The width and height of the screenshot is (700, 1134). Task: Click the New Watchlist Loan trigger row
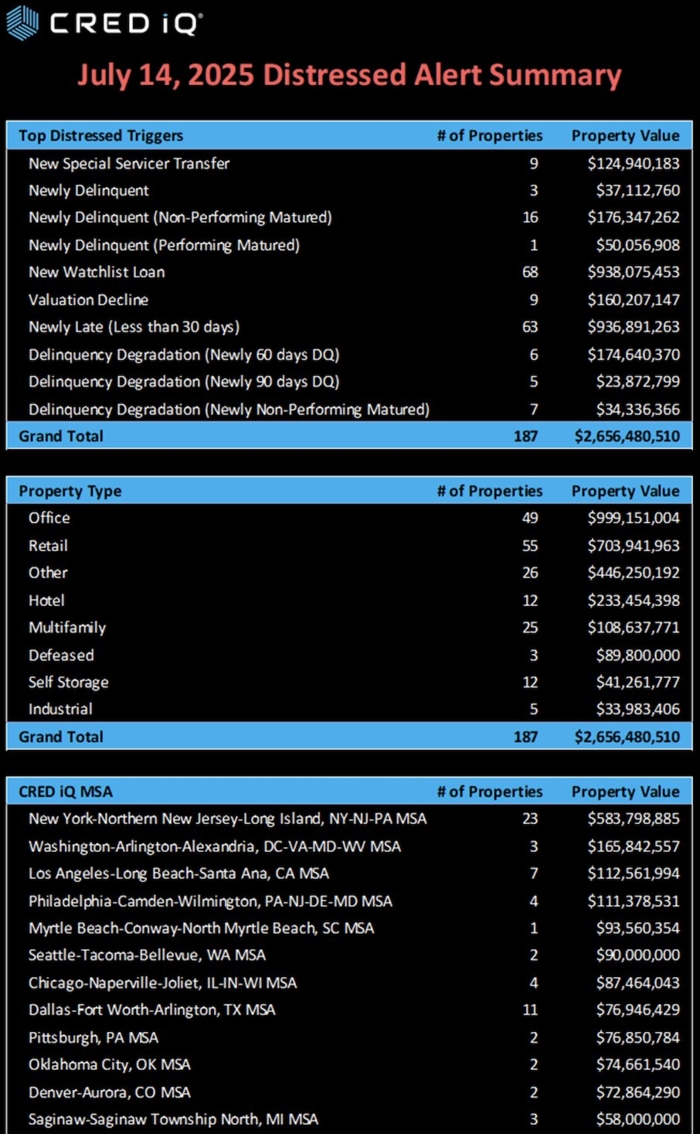(97, 272)
